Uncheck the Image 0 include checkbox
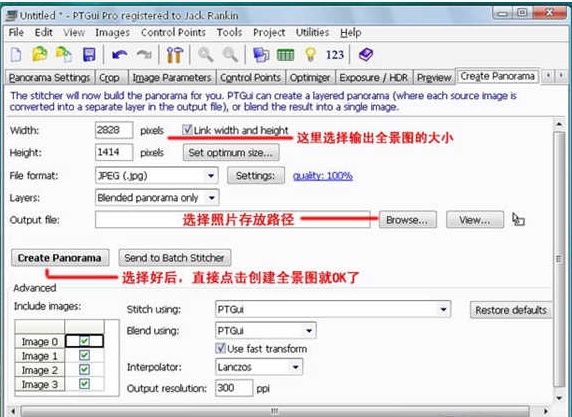 pos(84,341)
